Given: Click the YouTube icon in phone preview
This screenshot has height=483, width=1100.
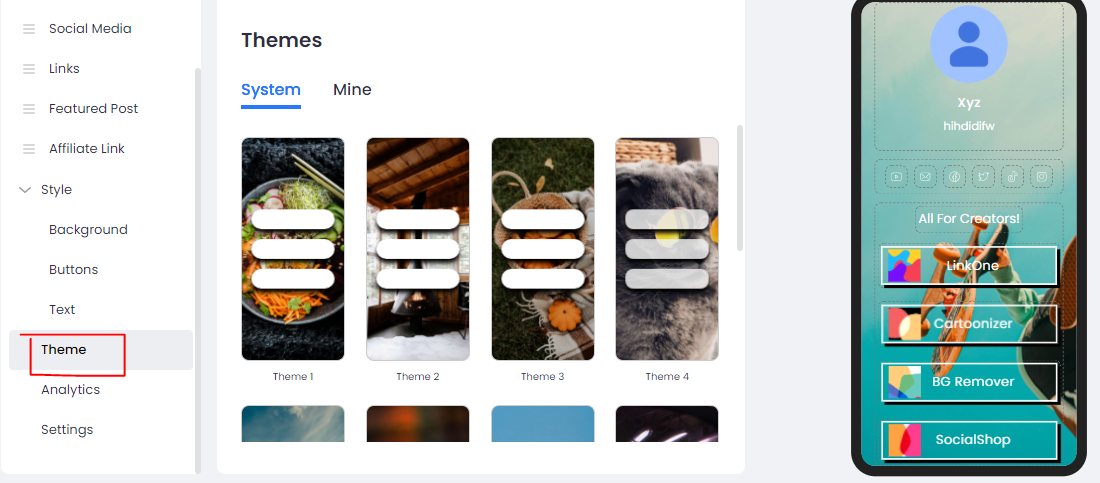Looking at the screenshot, I should click(x=896, y=177).
